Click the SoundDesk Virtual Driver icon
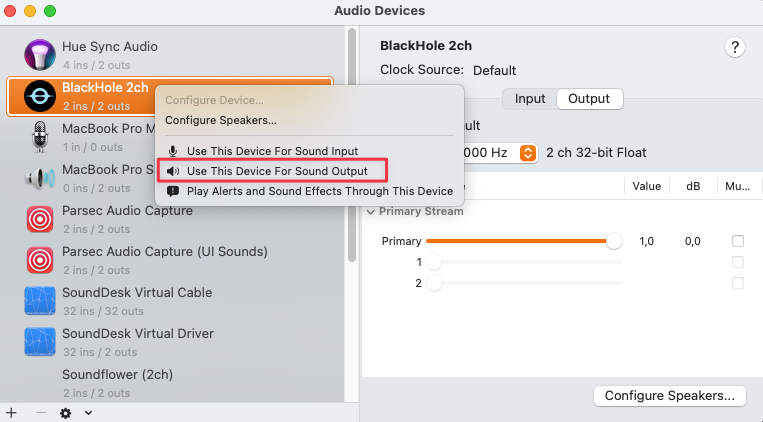The image size is (763, 422). click(x=40, y=342)
